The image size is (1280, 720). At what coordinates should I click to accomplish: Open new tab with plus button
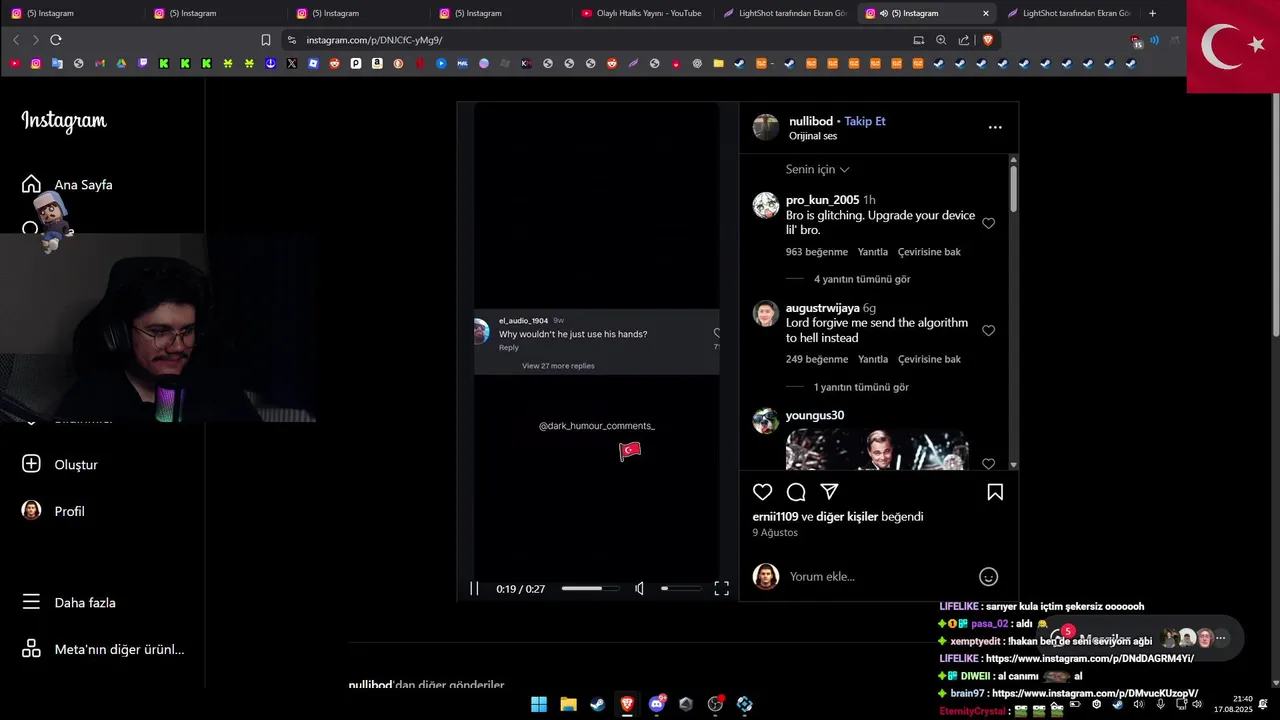coord(1152,13)
